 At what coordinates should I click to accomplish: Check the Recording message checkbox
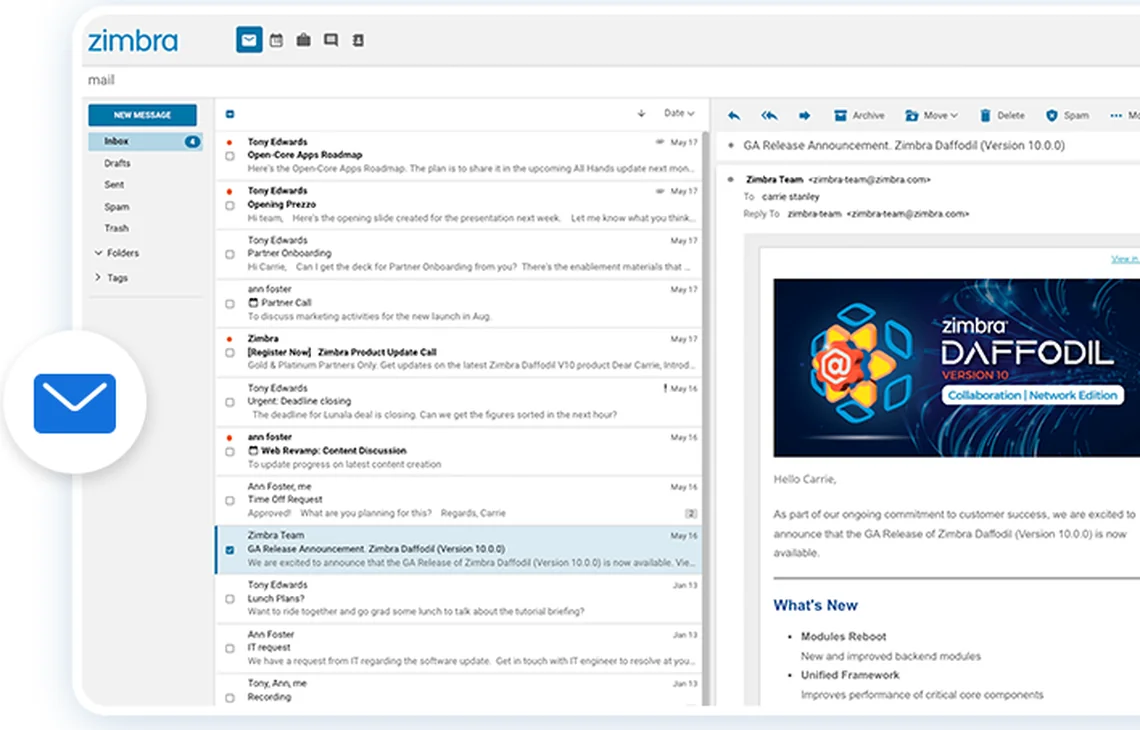pyautogui.click(x=230, y=697)
